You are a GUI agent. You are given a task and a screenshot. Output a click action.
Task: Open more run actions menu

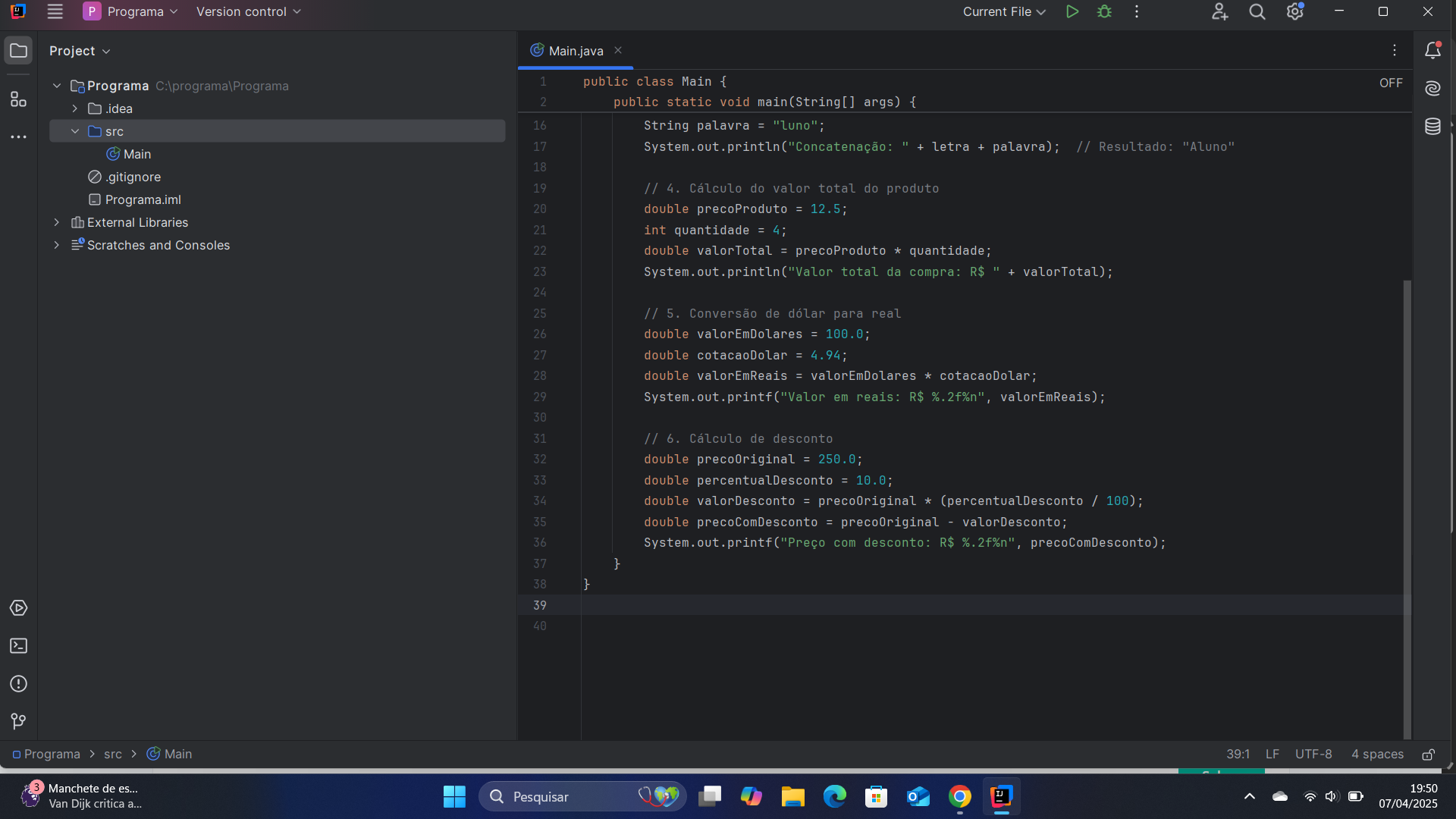click(1136, 11)
